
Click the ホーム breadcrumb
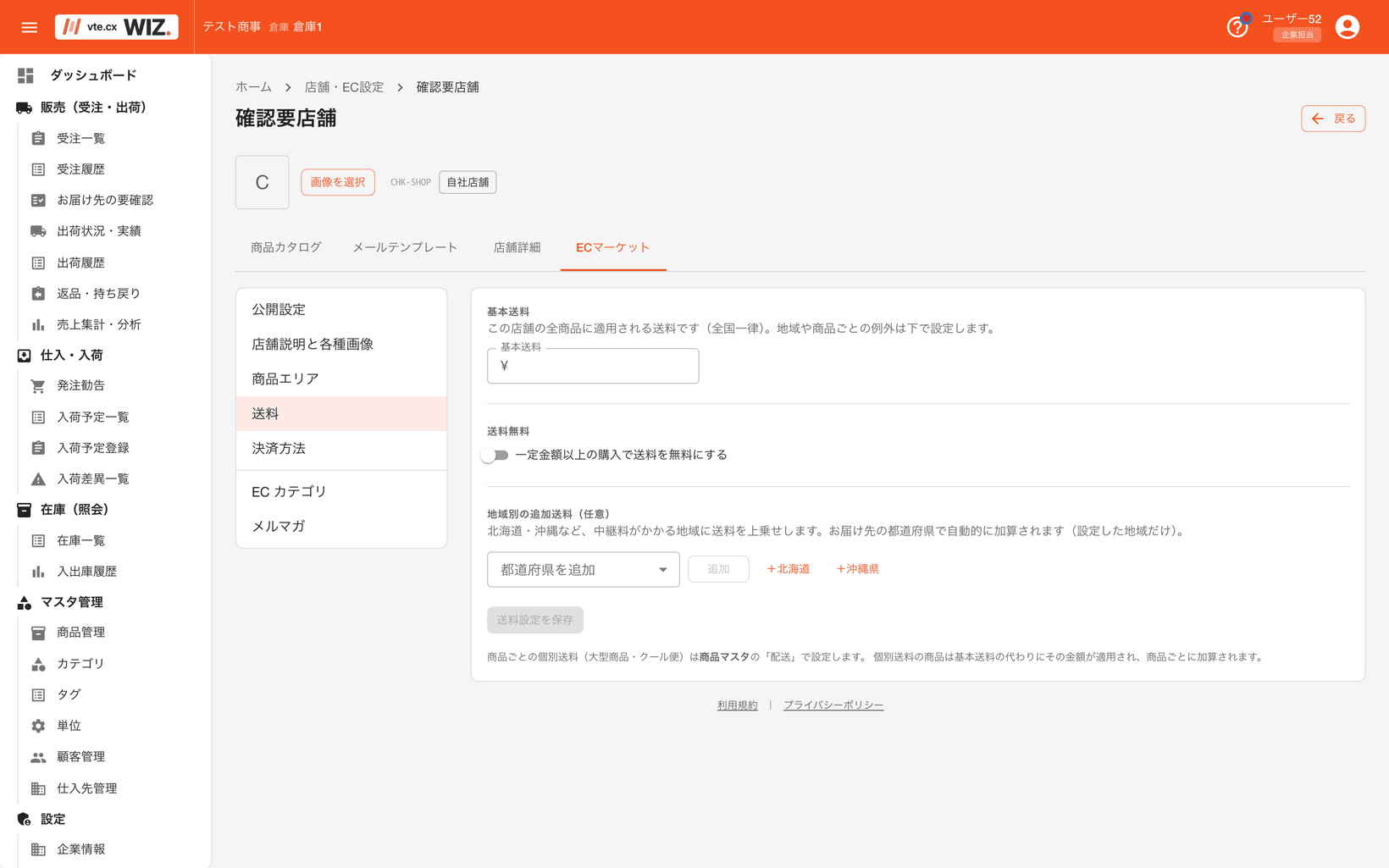coord(254,87)
